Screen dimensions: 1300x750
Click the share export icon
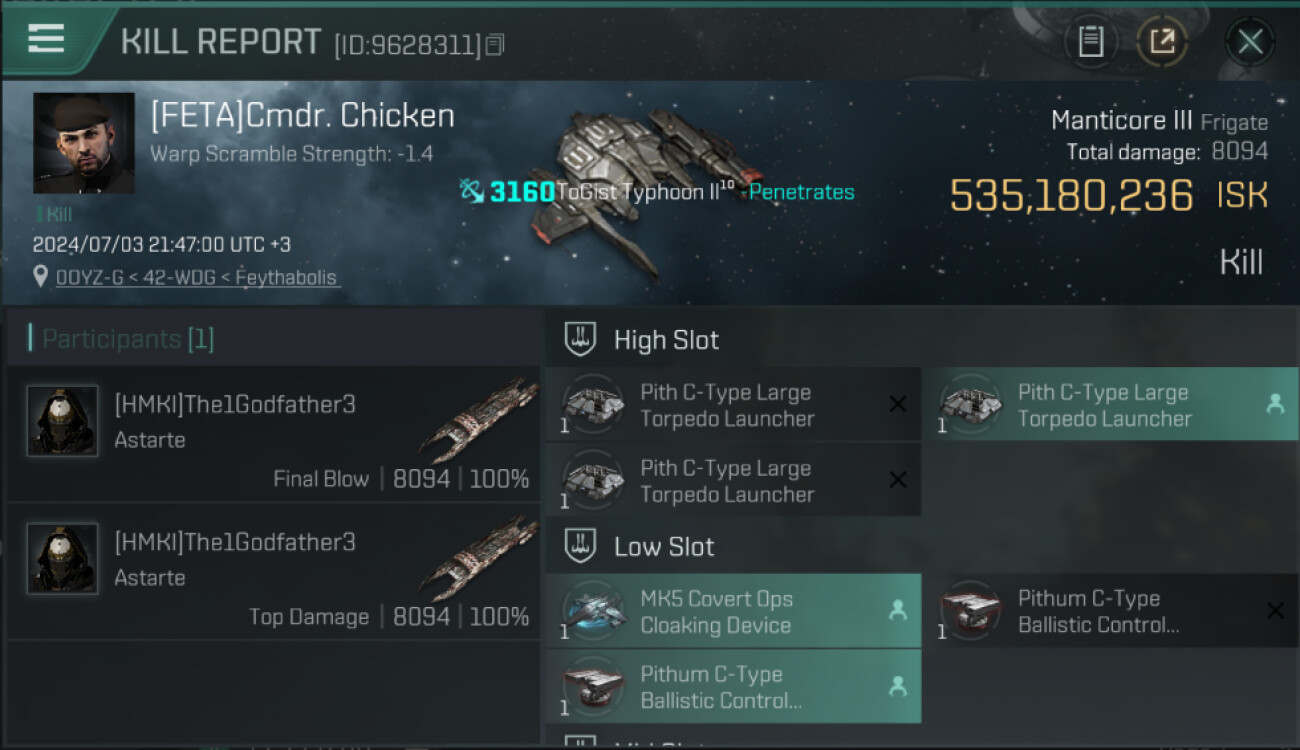[1162, 42]
